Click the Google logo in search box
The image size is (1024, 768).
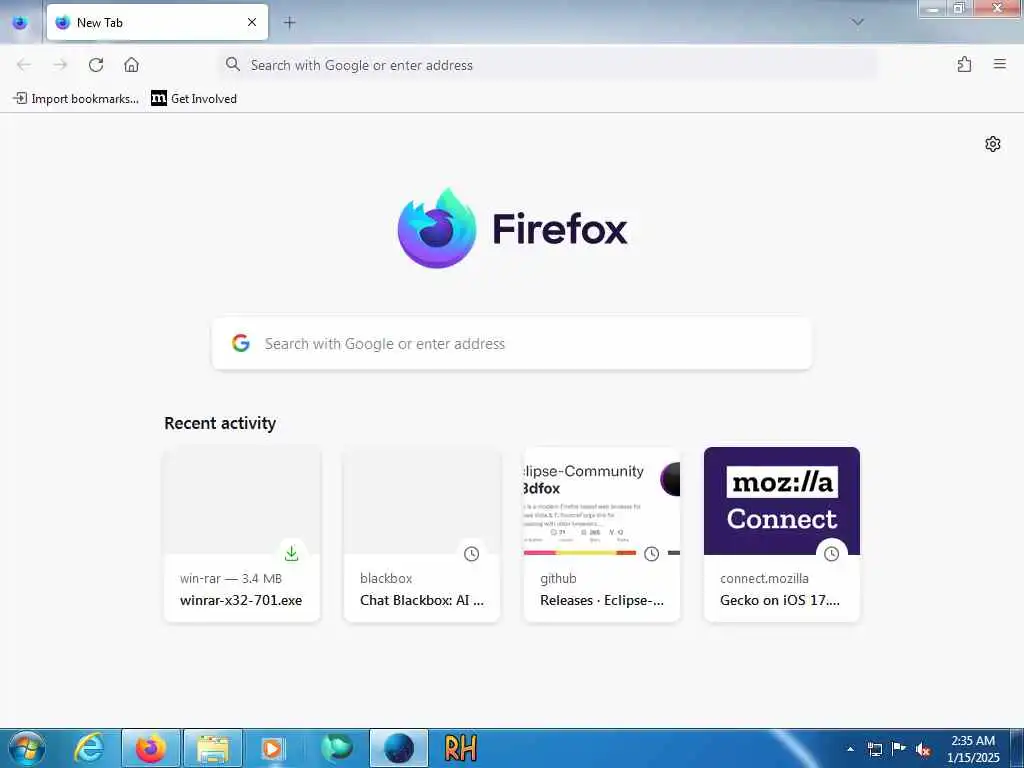pos(241,344)
